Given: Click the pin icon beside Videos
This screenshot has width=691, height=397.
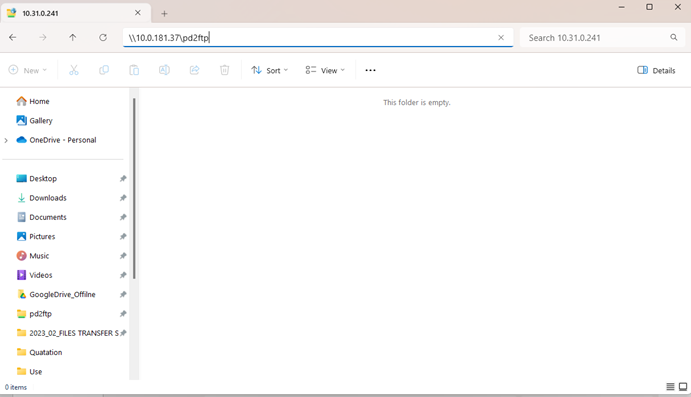Looking at the screenshot, I should pos(123,275).
